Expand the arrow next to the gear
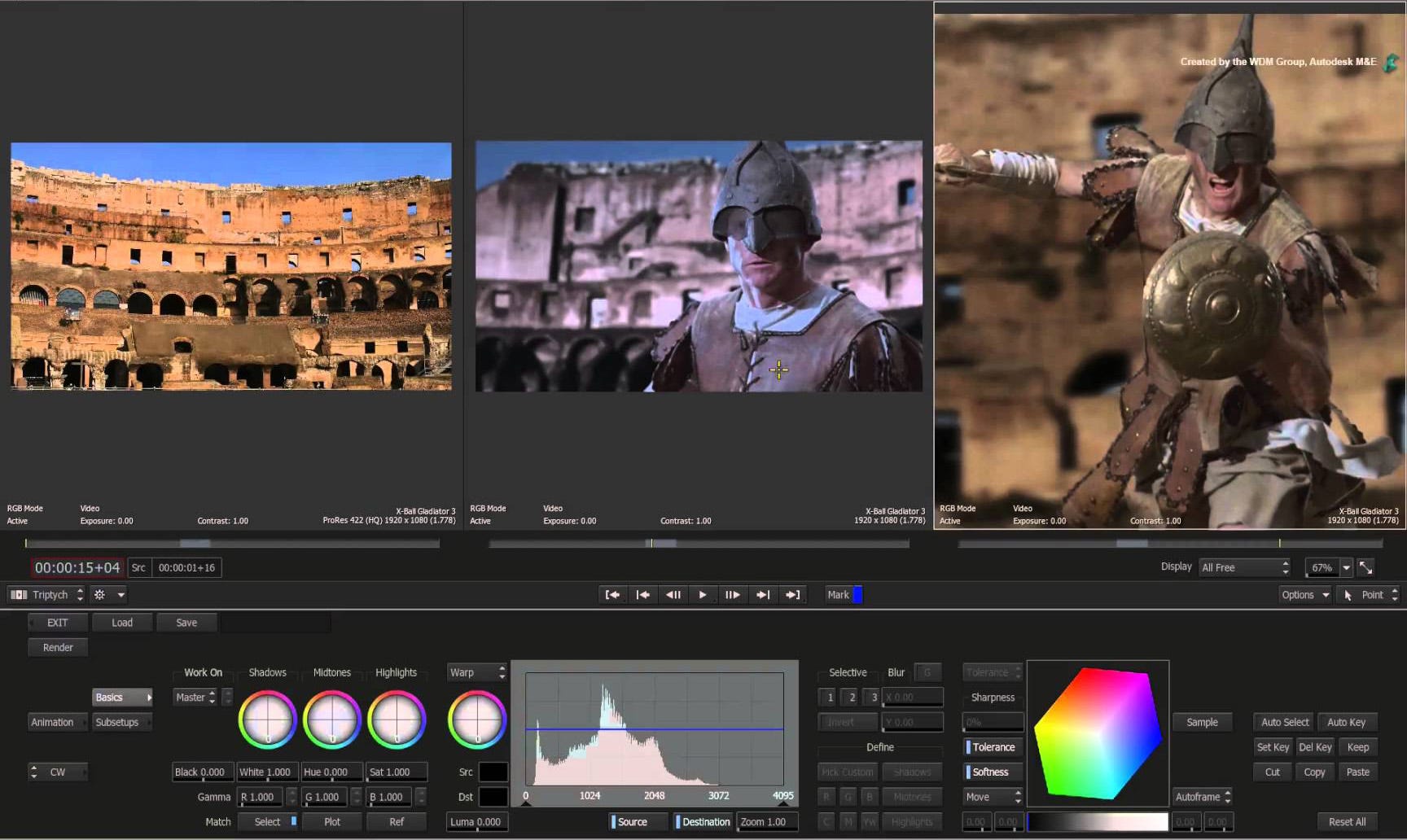Image resolution: width=1407 pixels, height=840 pixels. point(121,595)
